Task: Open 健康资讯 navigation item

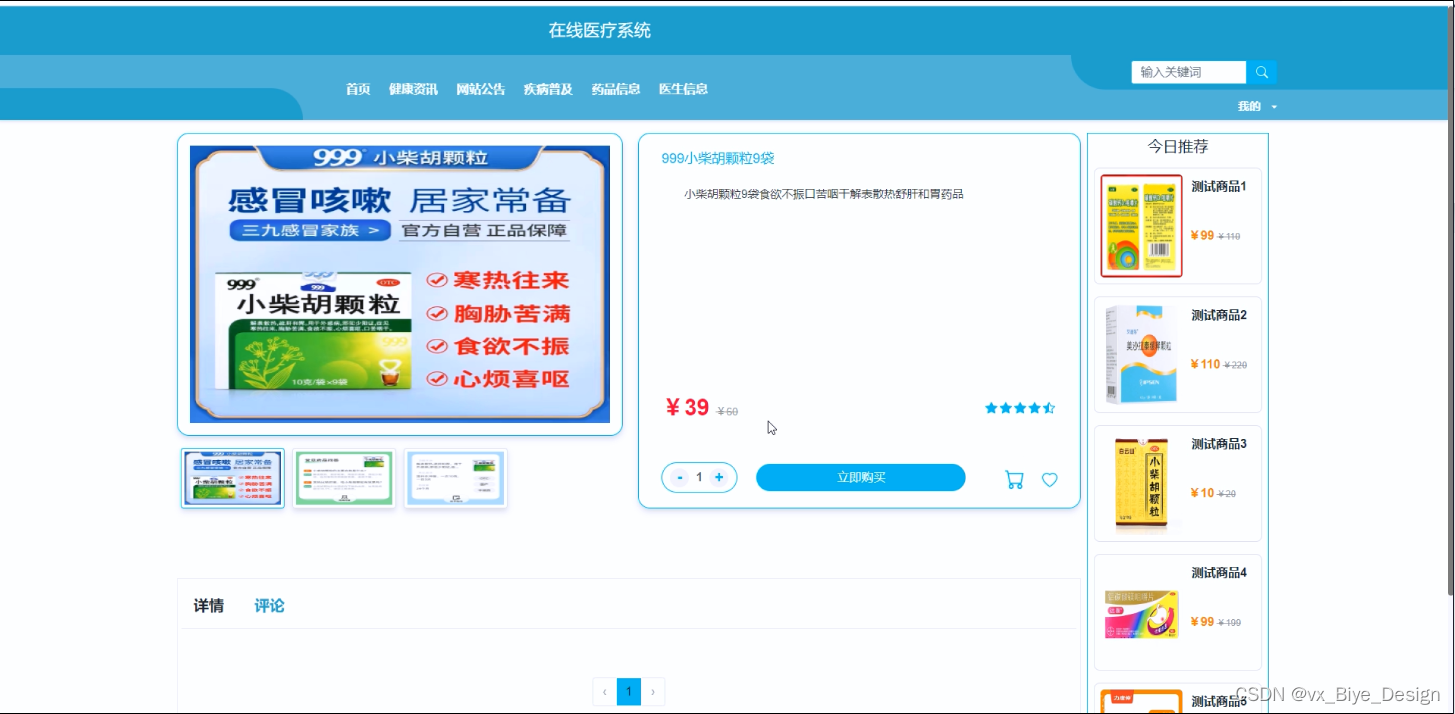Action: (x=413, y=89)
